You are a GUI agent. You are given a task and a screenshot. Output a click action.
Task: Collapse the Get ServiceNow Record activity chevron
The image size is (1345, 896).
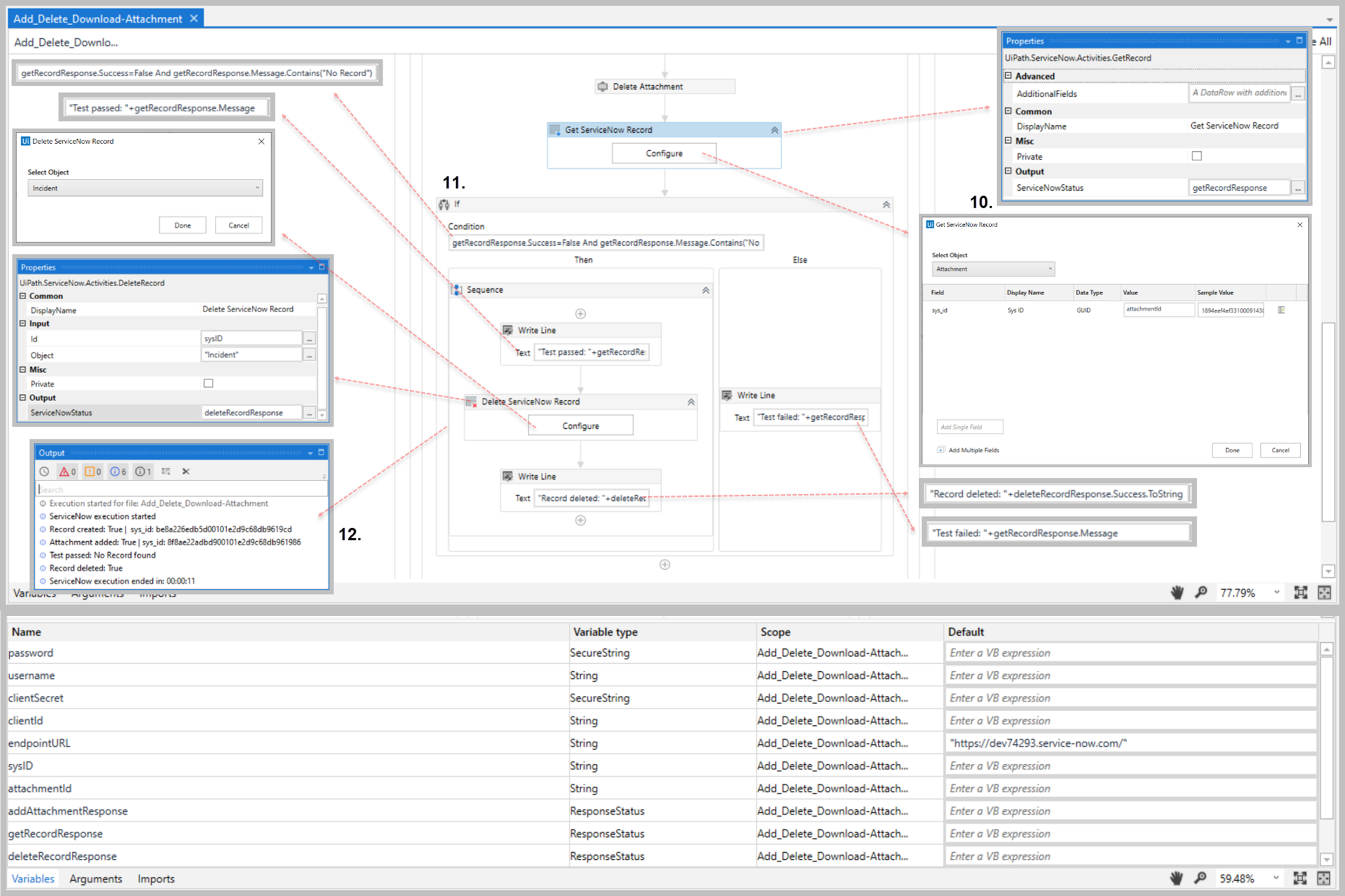click(774, 130)
